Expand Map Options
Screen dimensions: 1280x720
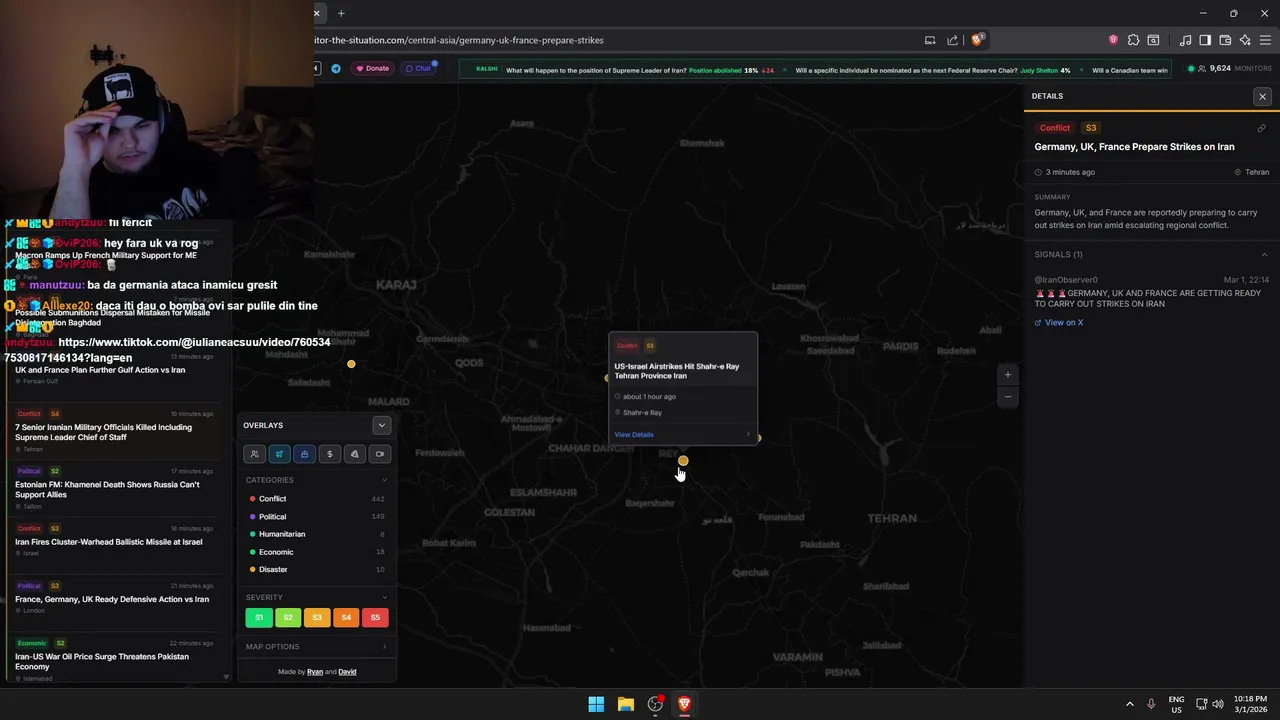pyautogui.click(x=316, y=646)
